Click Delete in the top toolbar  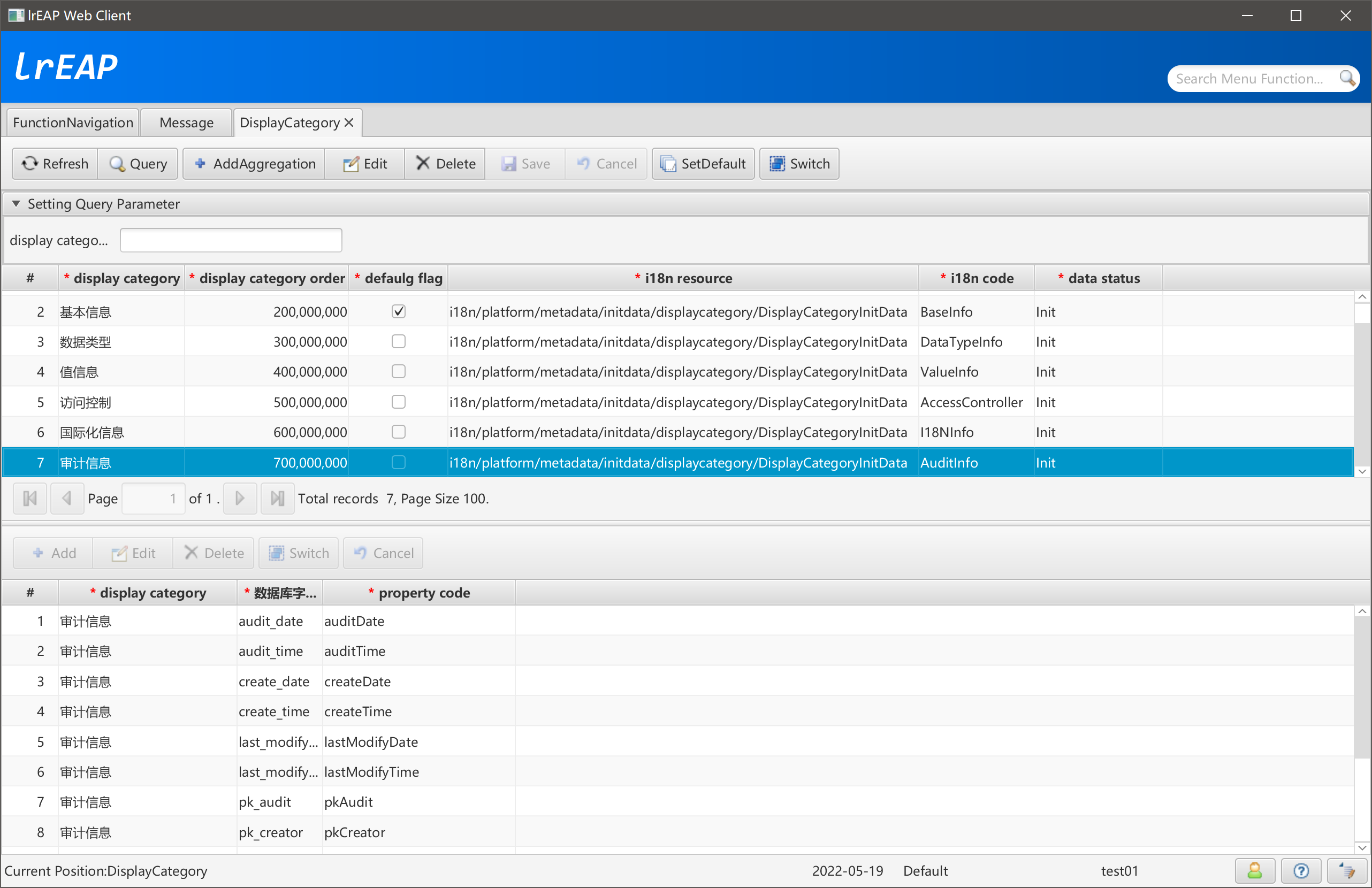click(x=445, y=164)
